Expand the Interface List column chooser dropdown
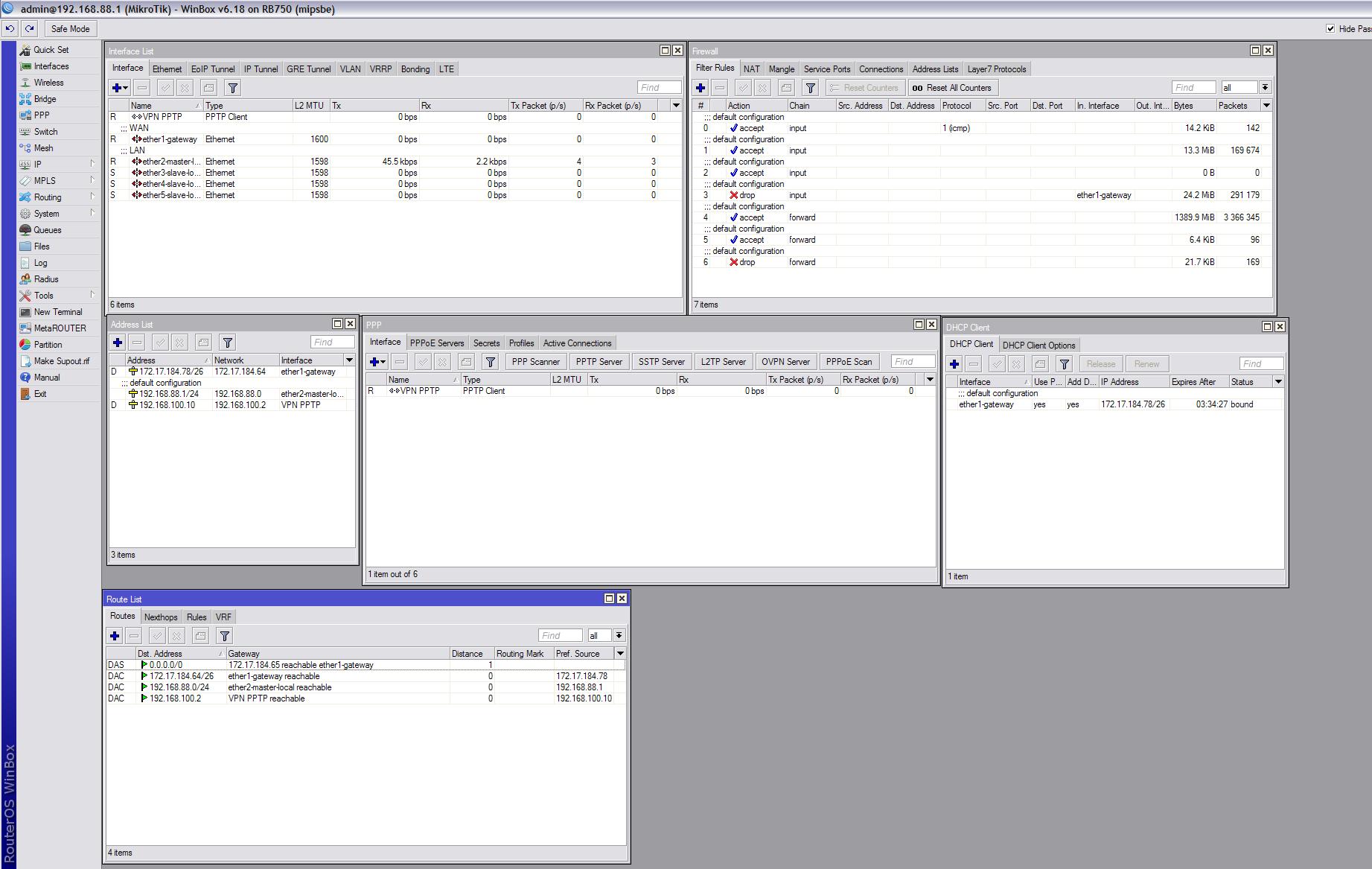 [x=676, y=106]
